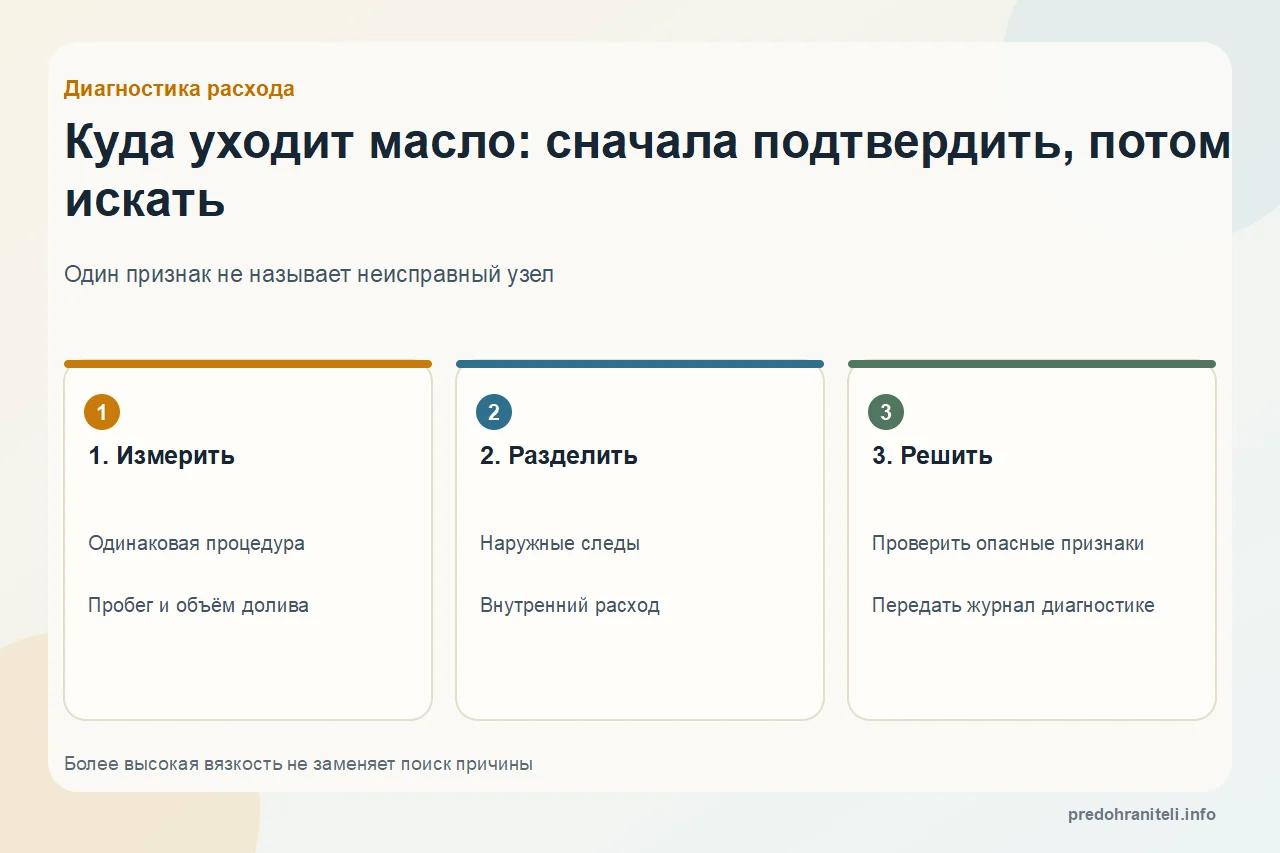Viewport: 1280px width, 853px height.
Task: Click the green step 3 circle badge
Action: 886,412
